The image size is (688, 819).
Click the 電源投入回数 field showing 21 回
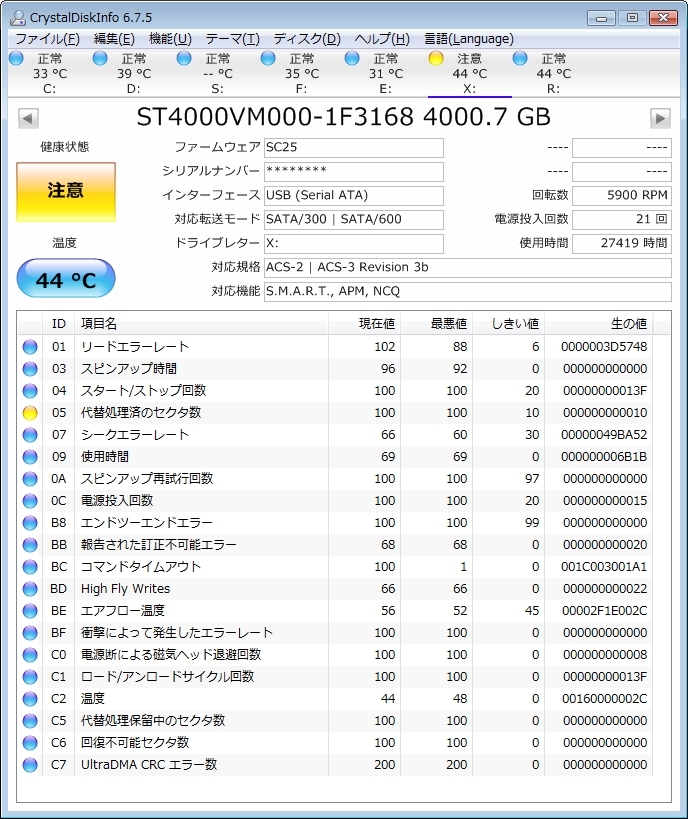tap(622, 219)
